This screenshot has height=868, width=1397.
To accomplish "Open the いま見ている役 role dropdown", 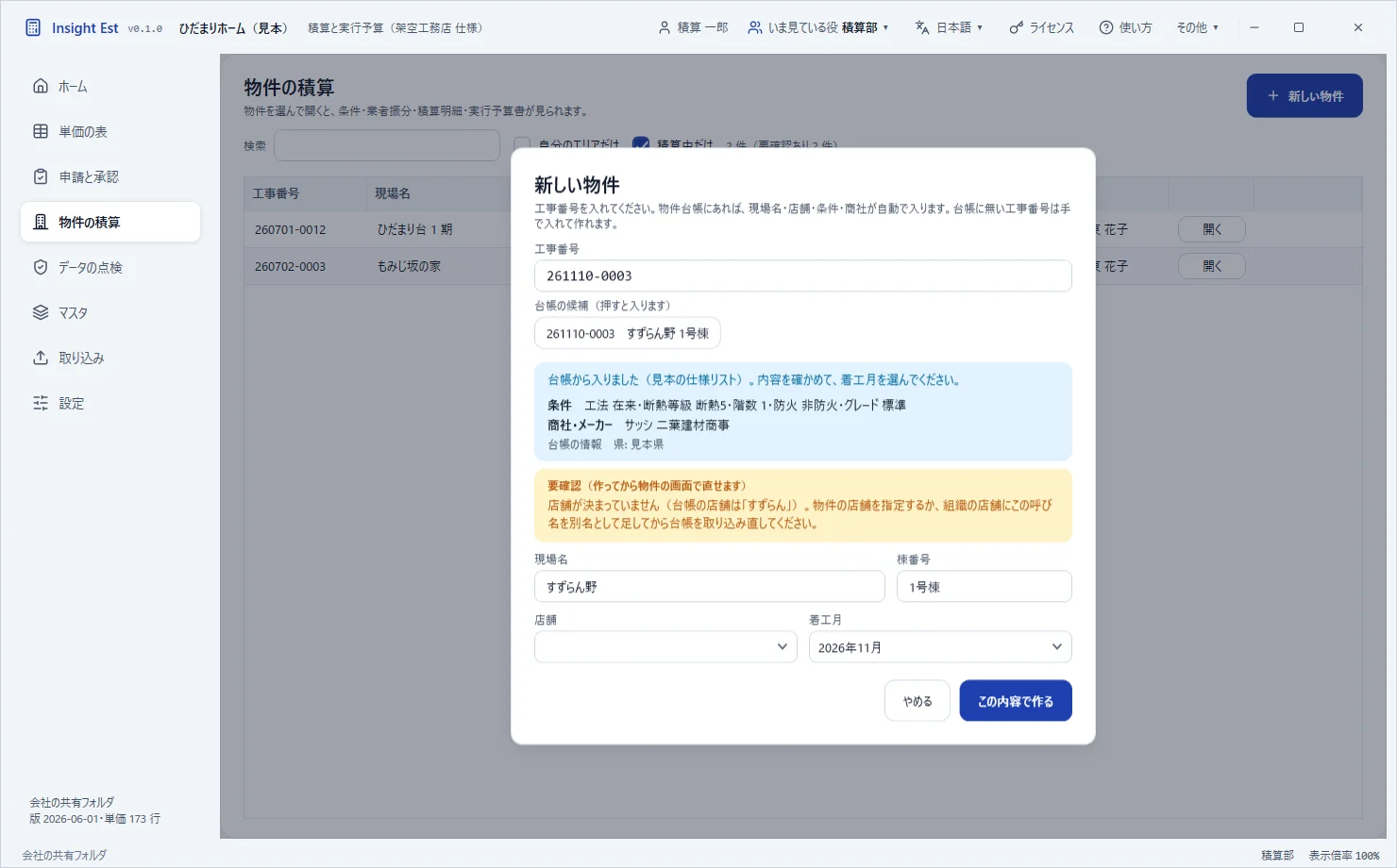I will [x=818, y=27].
